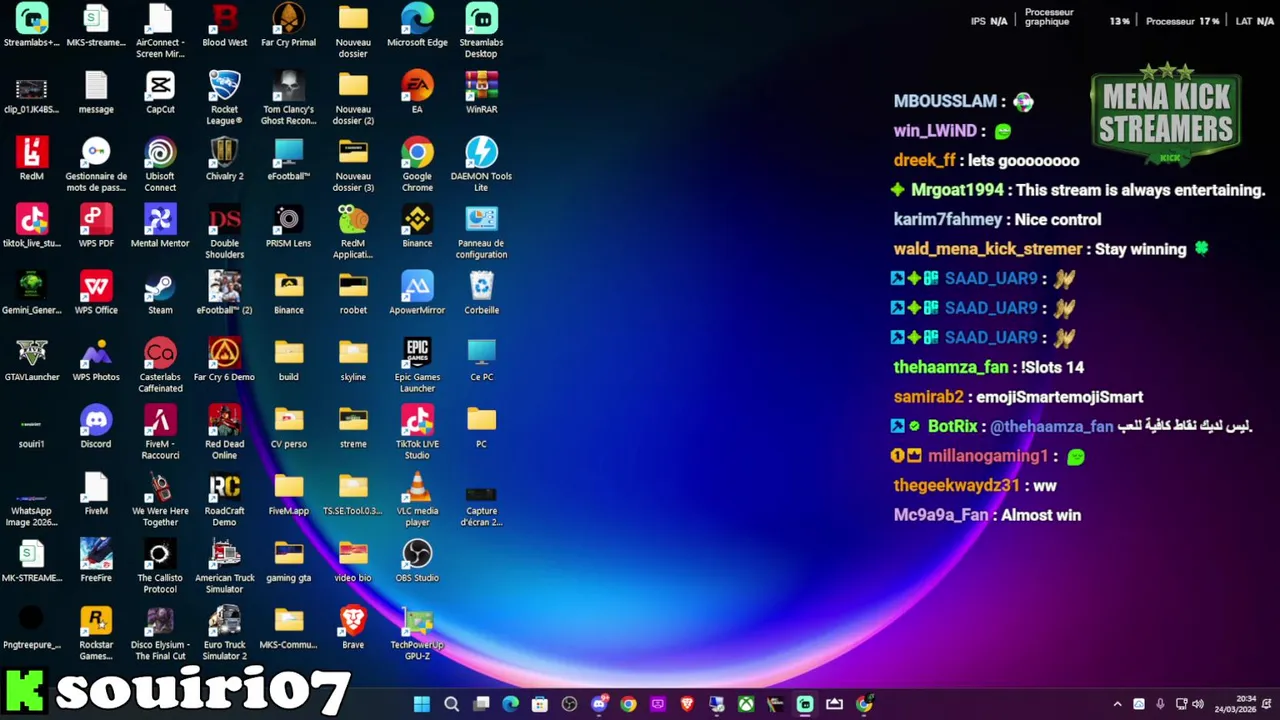Open We Were Here Together
1280x720 pixels.
[160, 500]
